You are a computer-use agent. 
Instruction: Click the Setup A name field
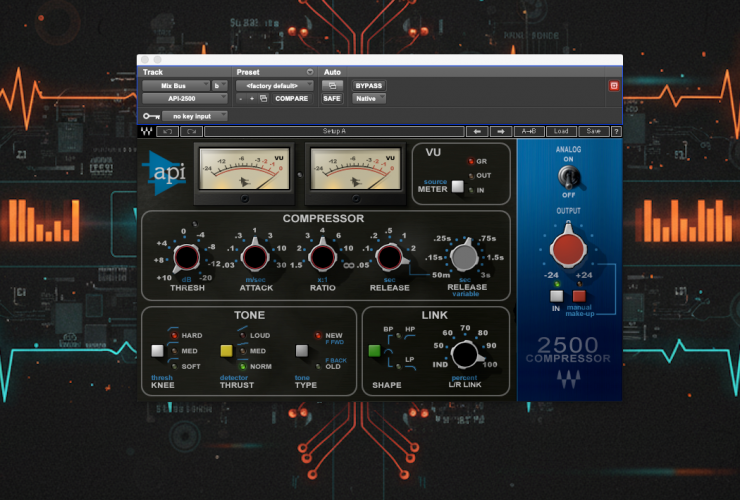pyautogui.click(x=334, y=132)
